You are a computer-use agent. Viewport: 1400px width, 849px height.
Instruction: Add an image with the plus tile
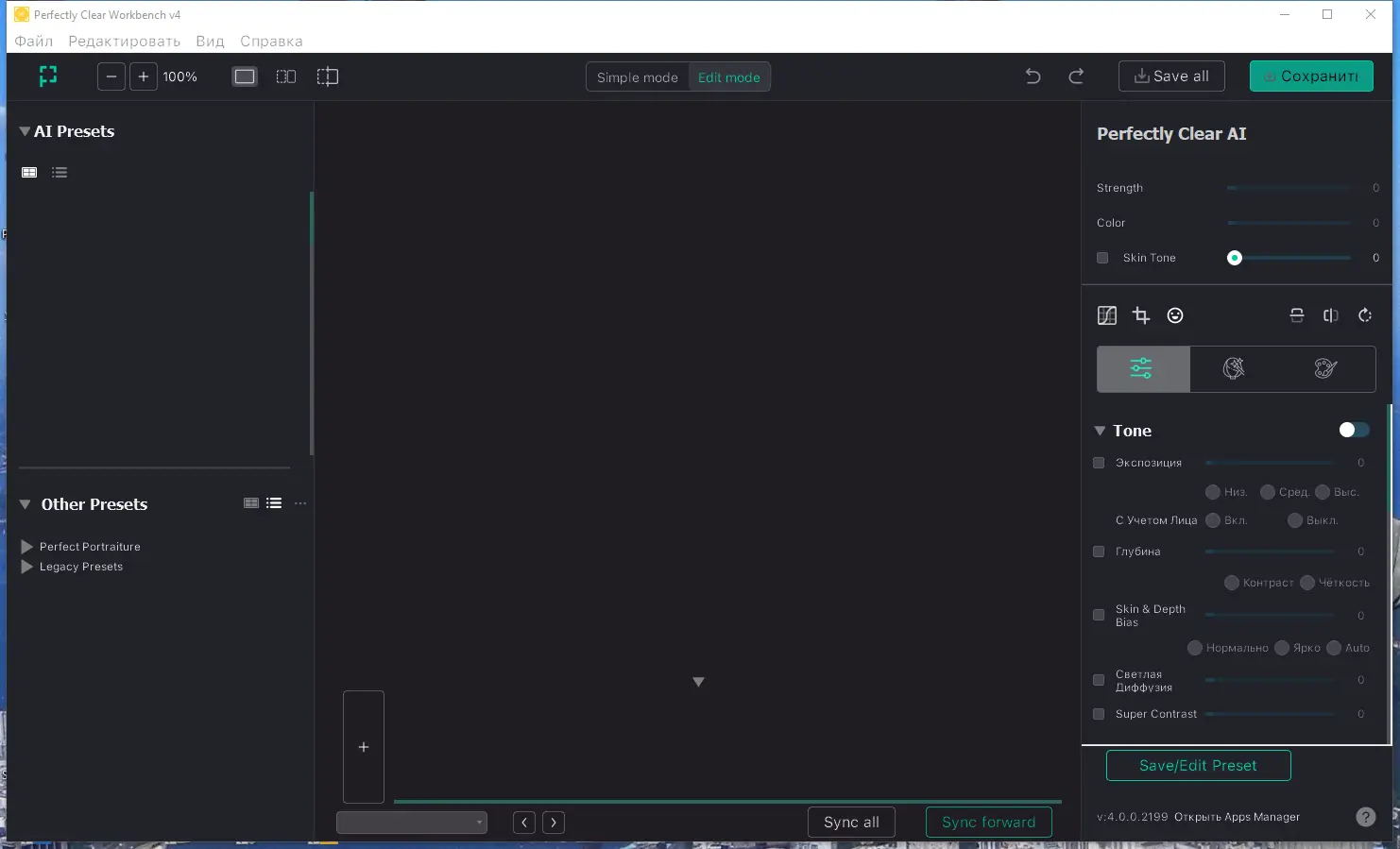pos(364,747)
